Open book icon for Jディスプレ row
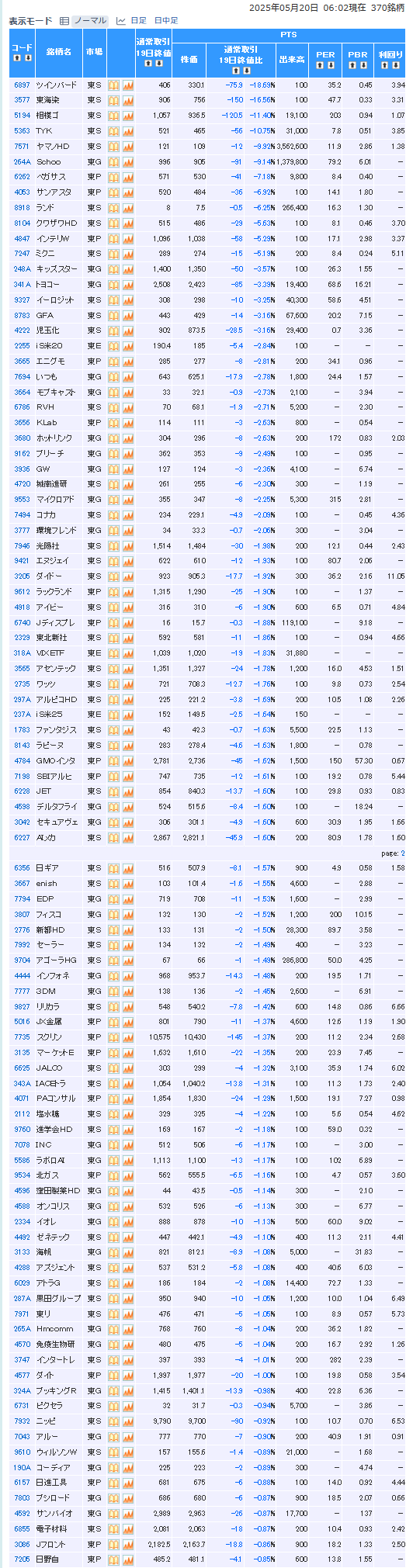This screenshot has width=413, height=1568. (x=113, y=623)
